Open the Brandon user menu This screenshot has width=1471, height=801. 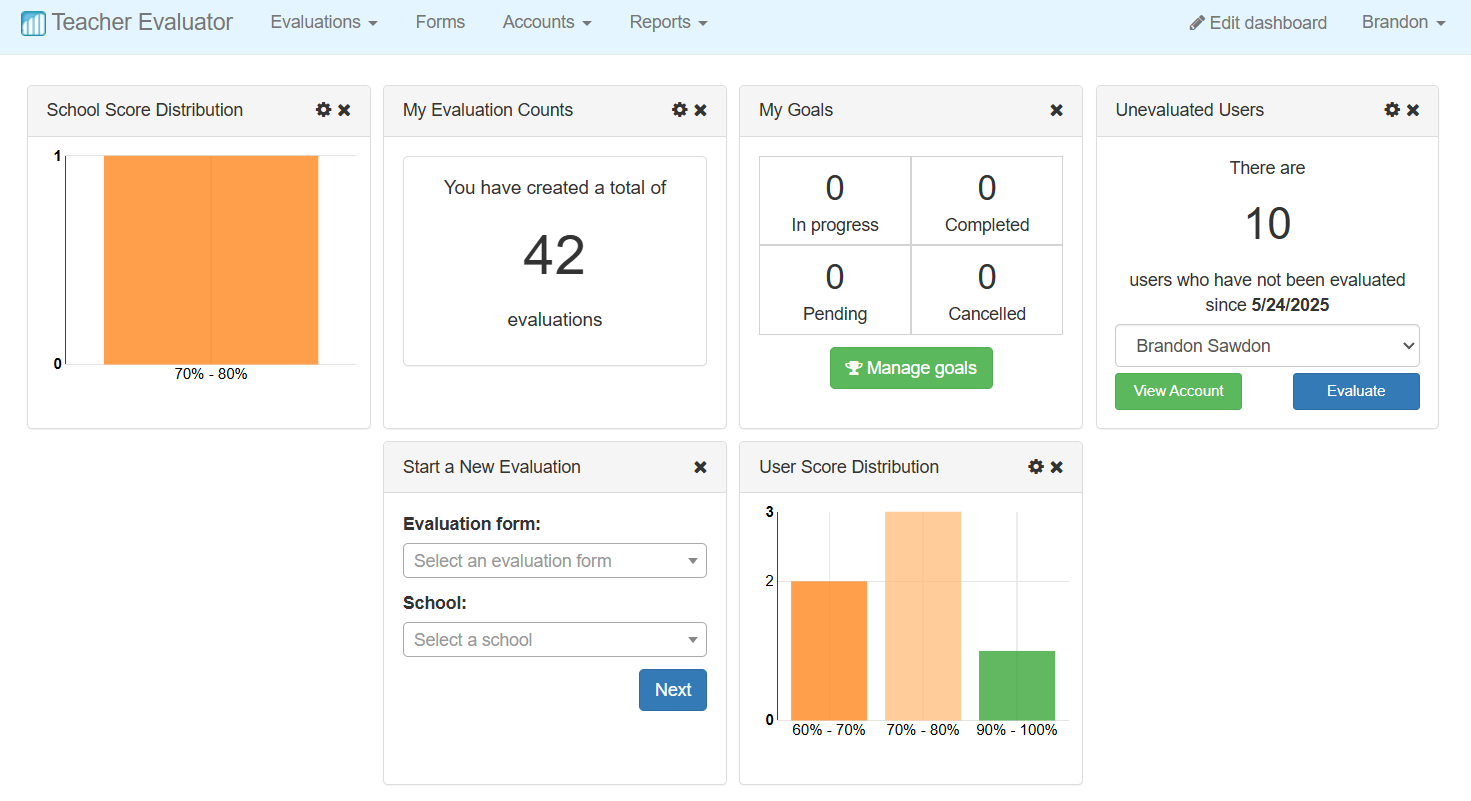[1404, 22]
